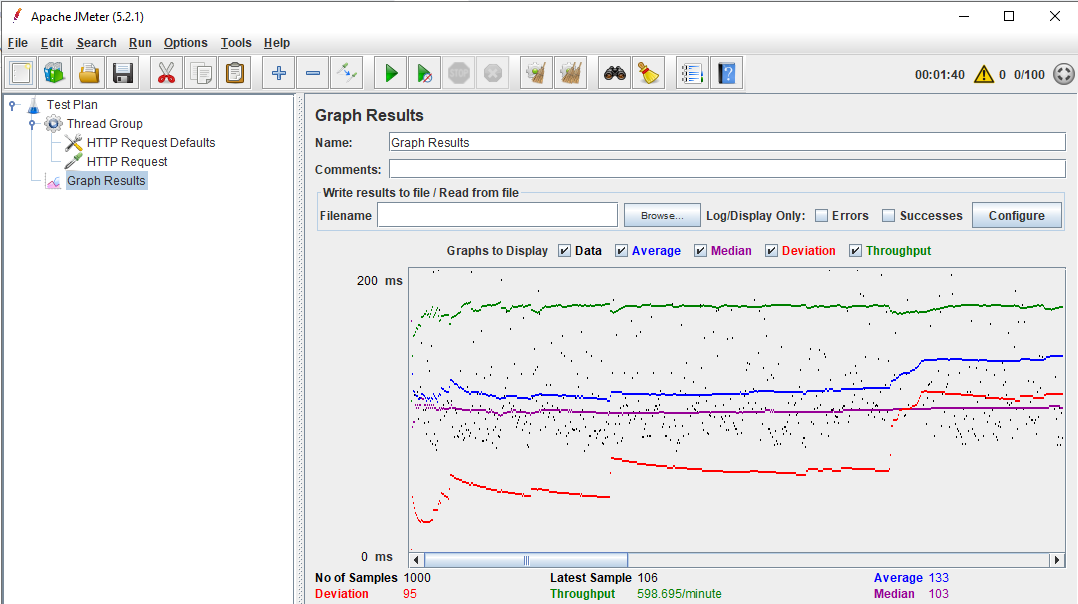Open the JMeter Help icon
1078x604 pixels.
[x=726, y=72]
